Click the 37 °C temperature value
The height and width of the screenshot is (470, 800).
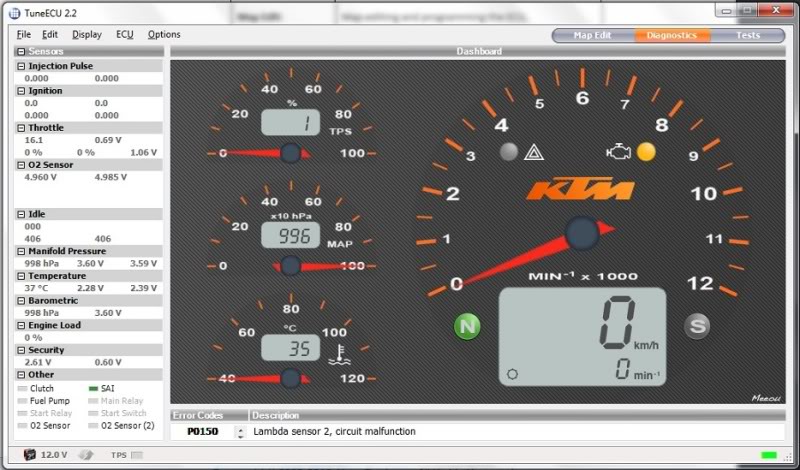35,288
